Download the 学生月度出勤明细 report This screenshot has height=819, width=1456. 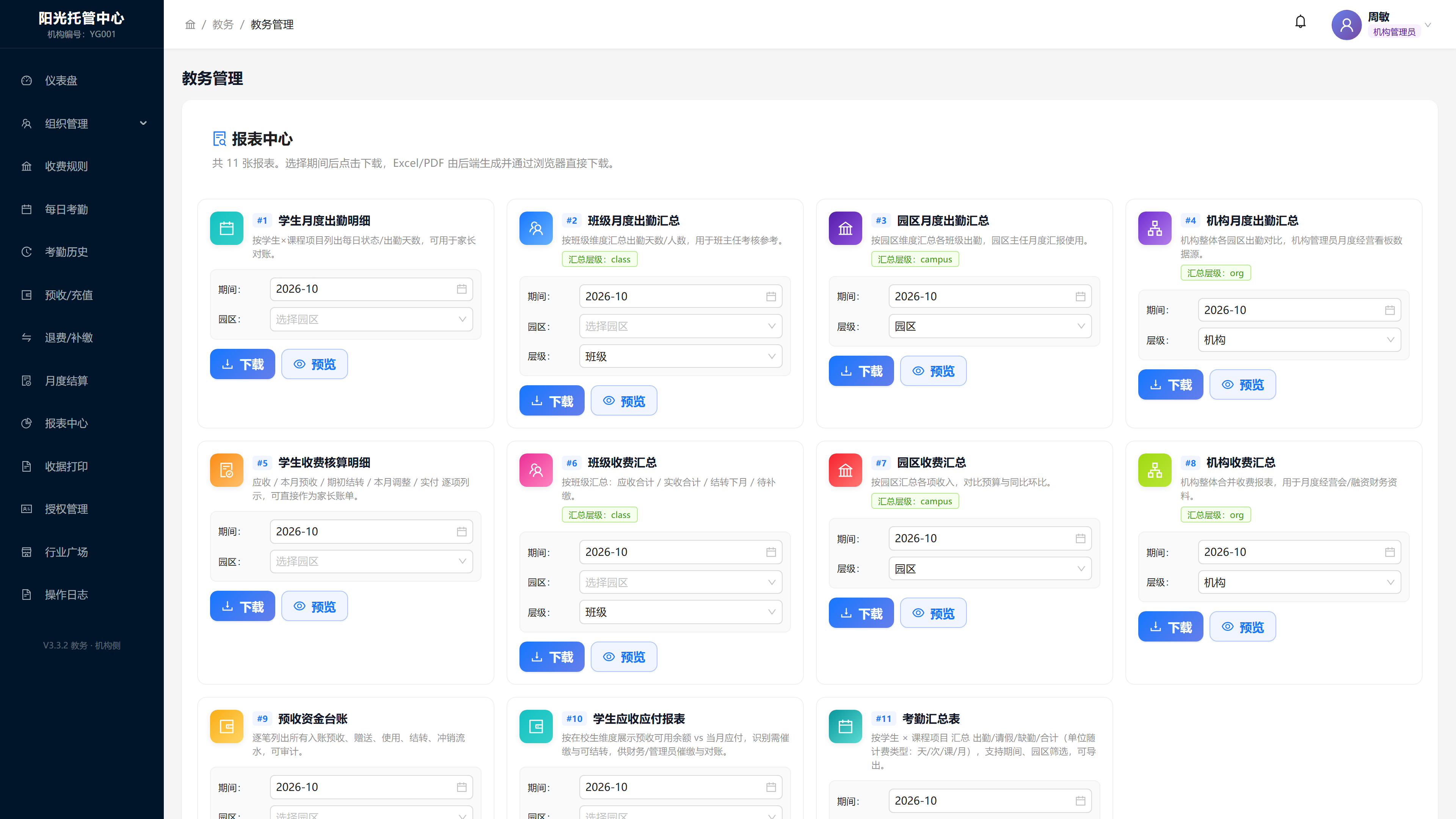point(243,364)
